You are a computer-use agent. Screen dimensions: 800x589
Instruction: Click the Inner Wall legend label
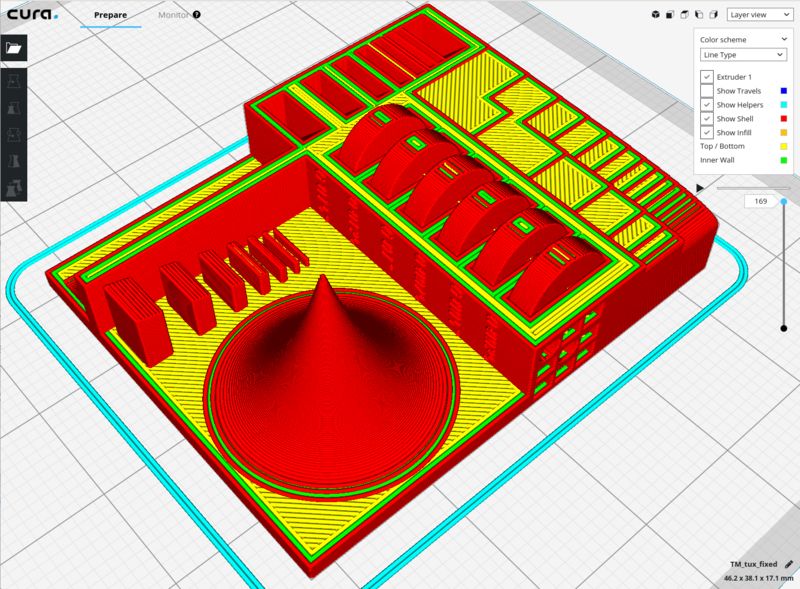[717, 160]
